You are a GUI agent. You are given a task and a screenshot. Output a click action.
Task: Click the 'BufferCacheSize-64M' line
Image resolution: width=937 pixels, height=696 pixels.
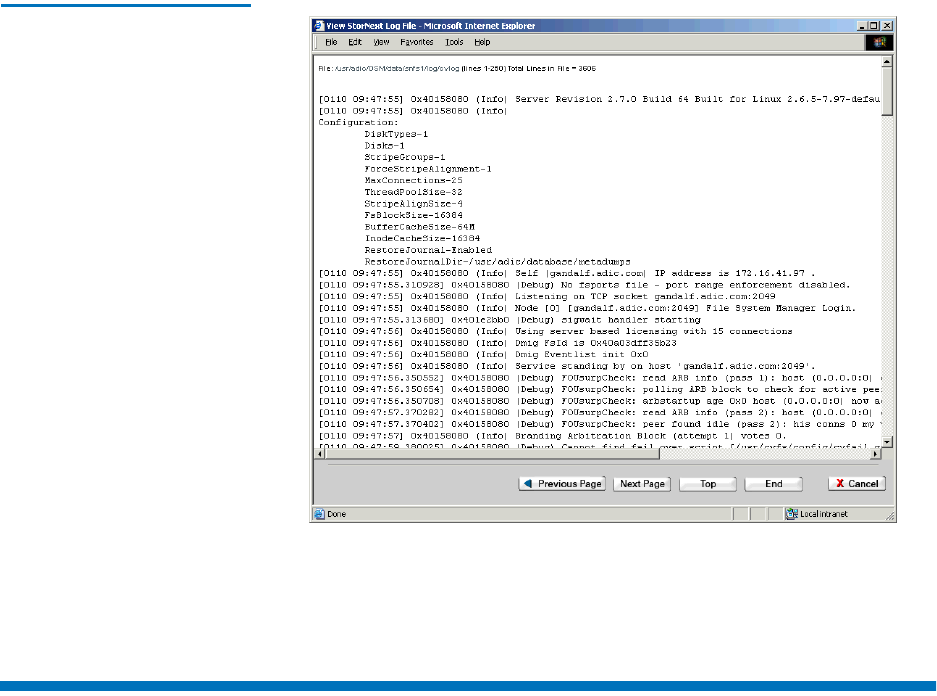pos(419,227)
